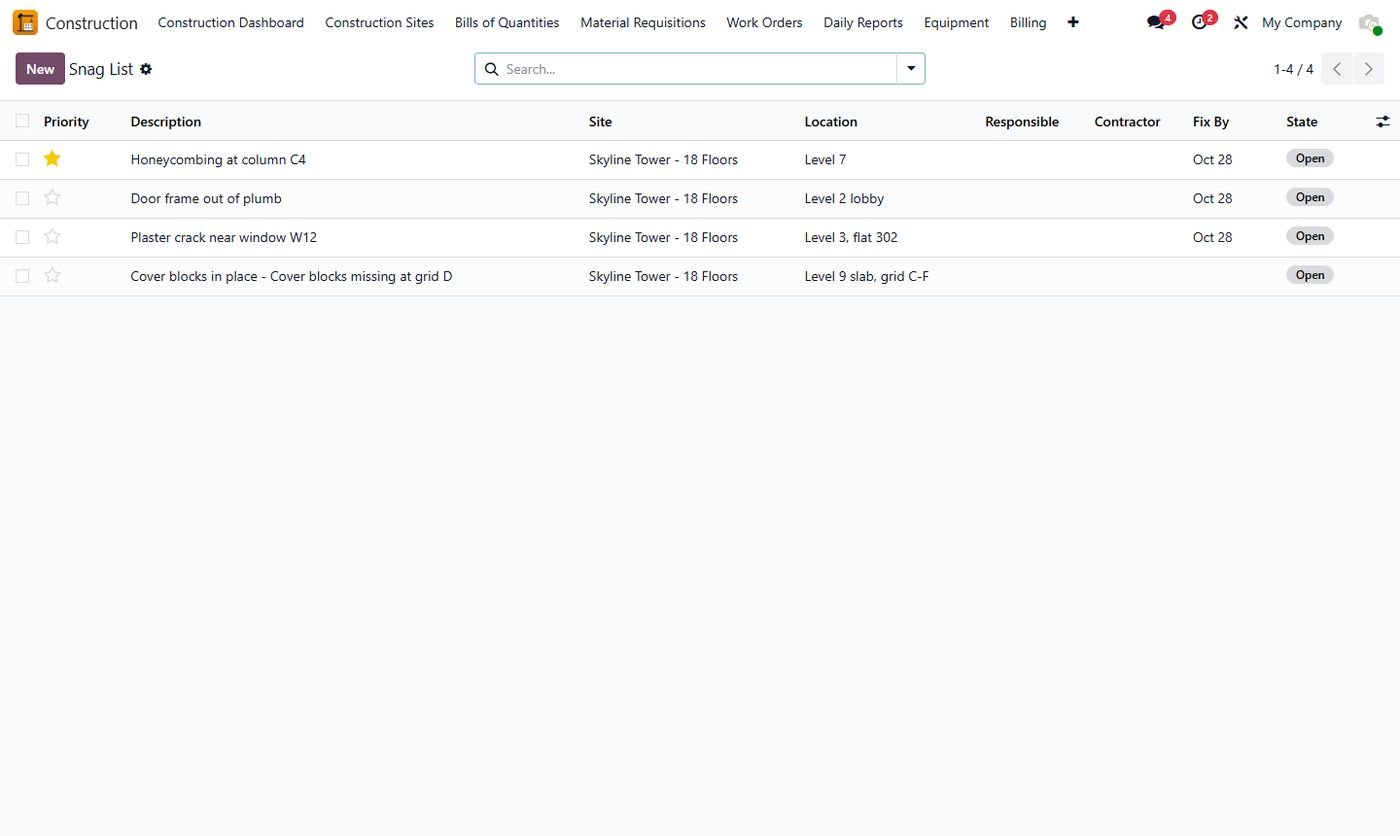Open the My Company switcher
Screen dimensions: 1400x836
pyautogui.click(x=1302, y=22)
